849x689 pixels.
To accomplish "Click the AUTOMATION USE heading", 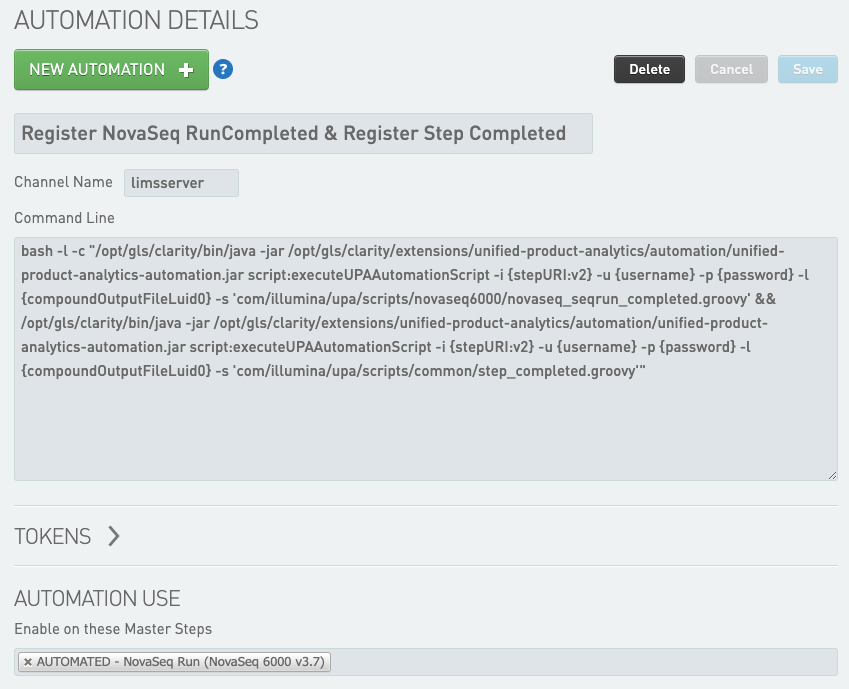I will pos(97,599).
